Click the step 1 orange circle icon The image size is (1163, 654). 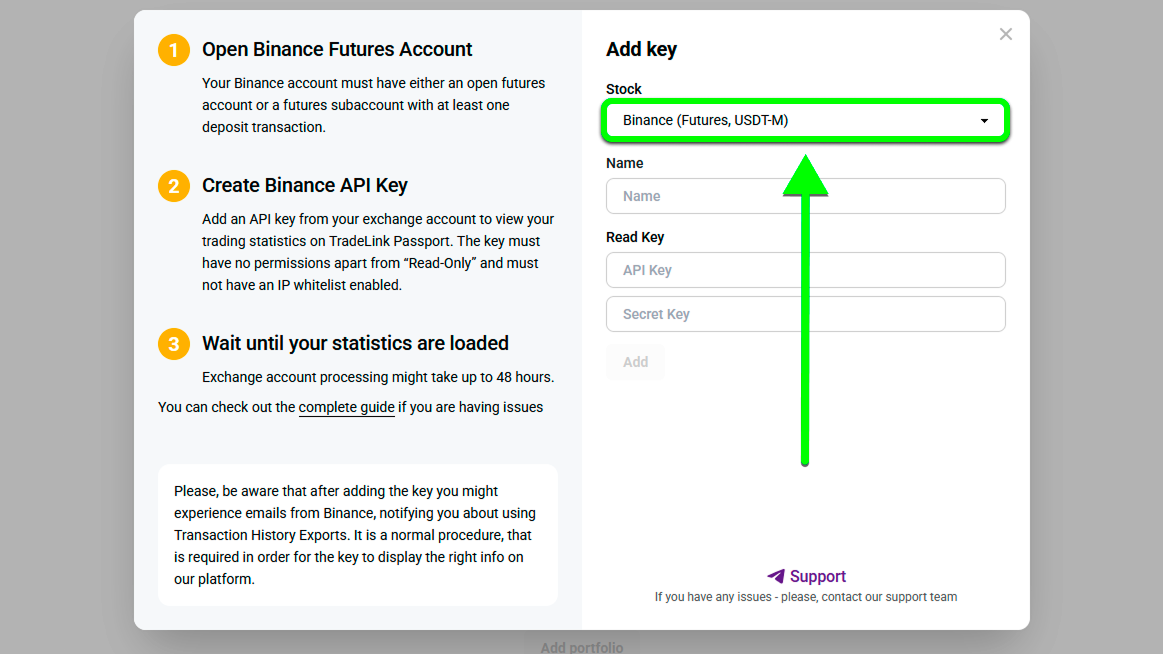[174, 50]
